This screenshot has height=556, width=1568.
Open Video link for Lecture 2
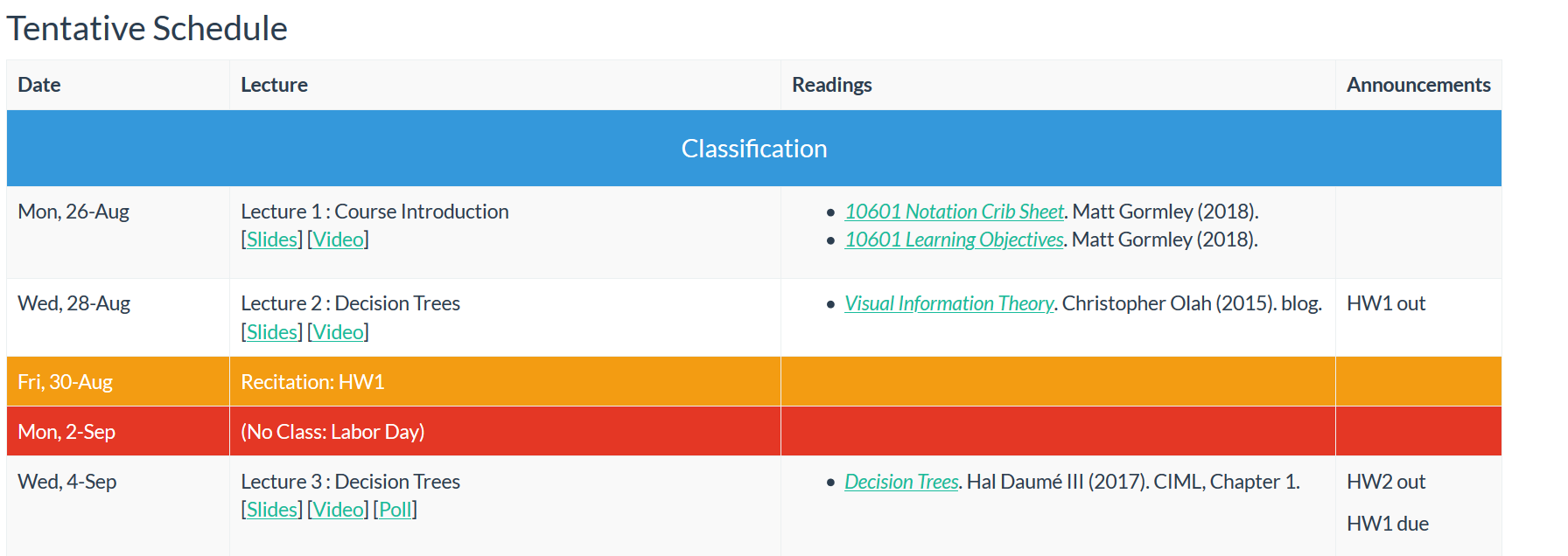338,332
